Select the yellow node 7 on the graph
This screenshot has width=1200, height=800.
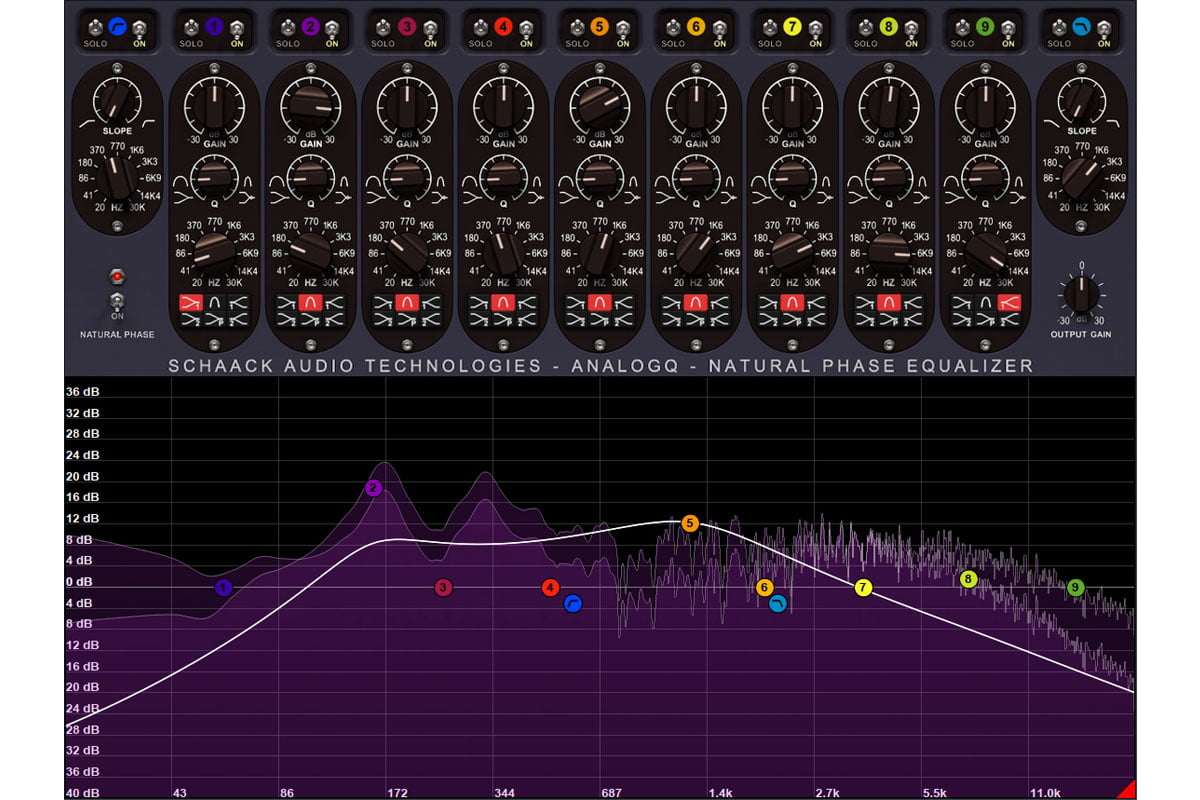[x=863, y=588]
